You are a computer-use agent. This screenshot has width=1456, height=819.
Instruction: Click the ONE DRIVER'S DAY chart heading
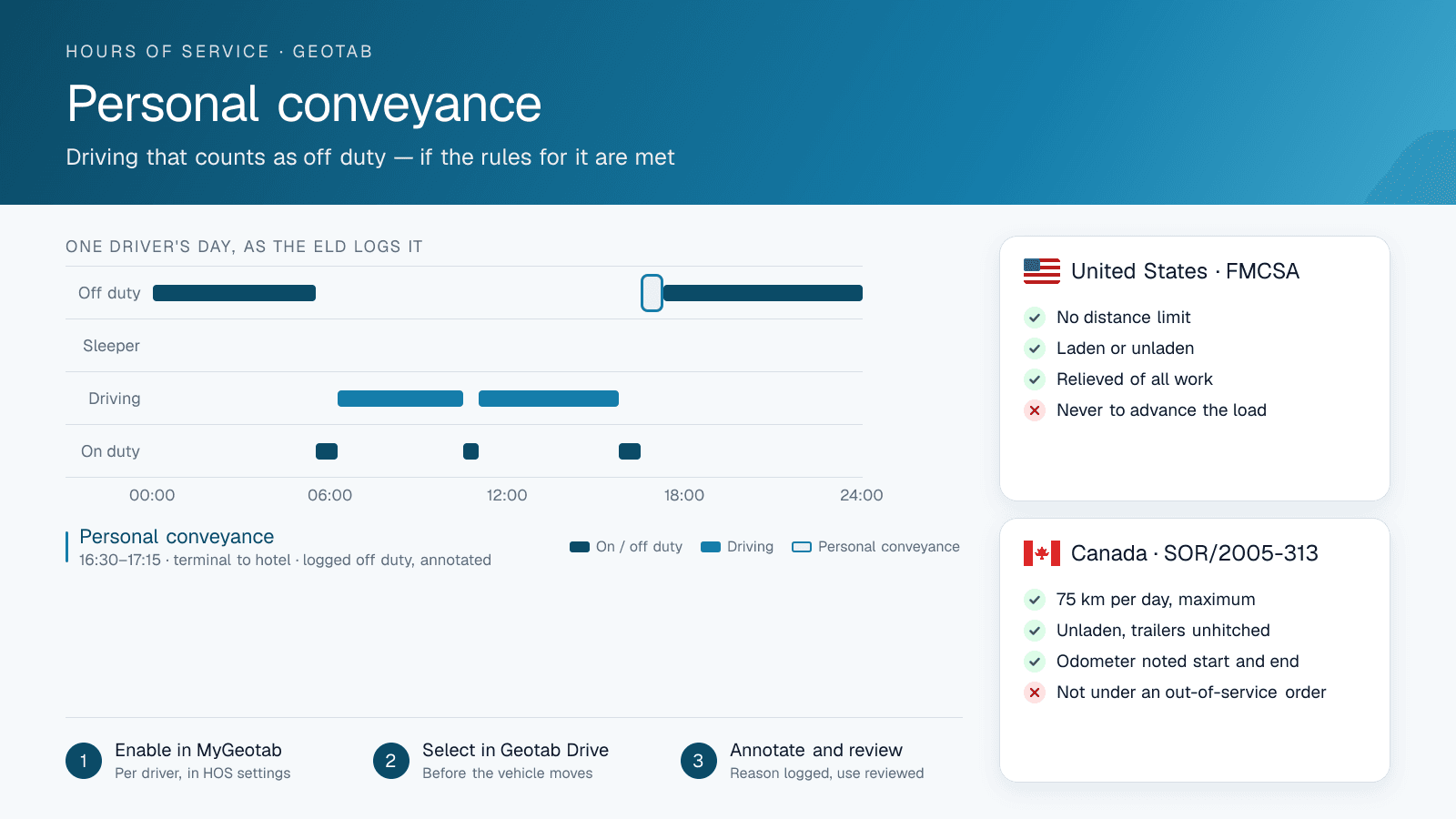point(244,247)
